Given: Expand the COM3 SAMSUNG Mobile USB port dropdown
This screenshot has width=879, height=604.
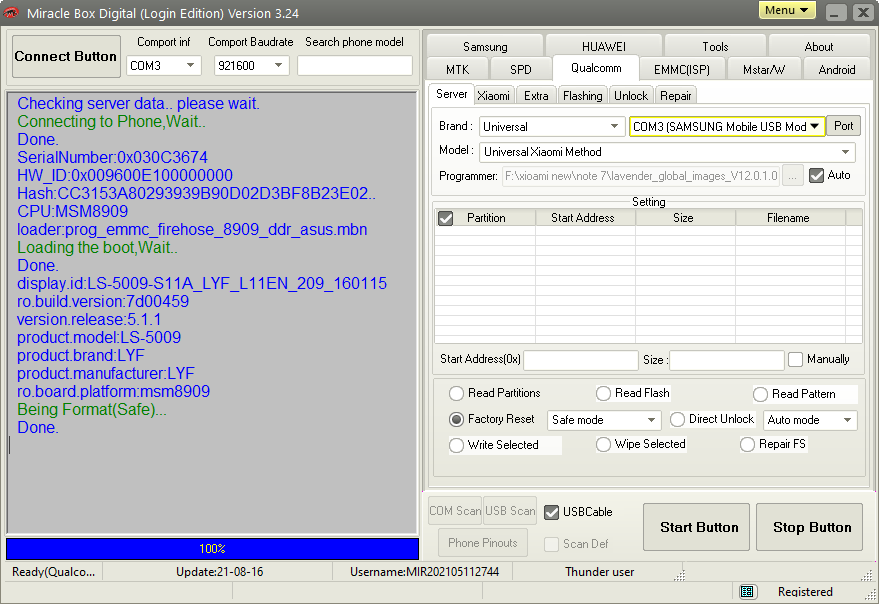Looking at the screenshot, I should 815,126.
